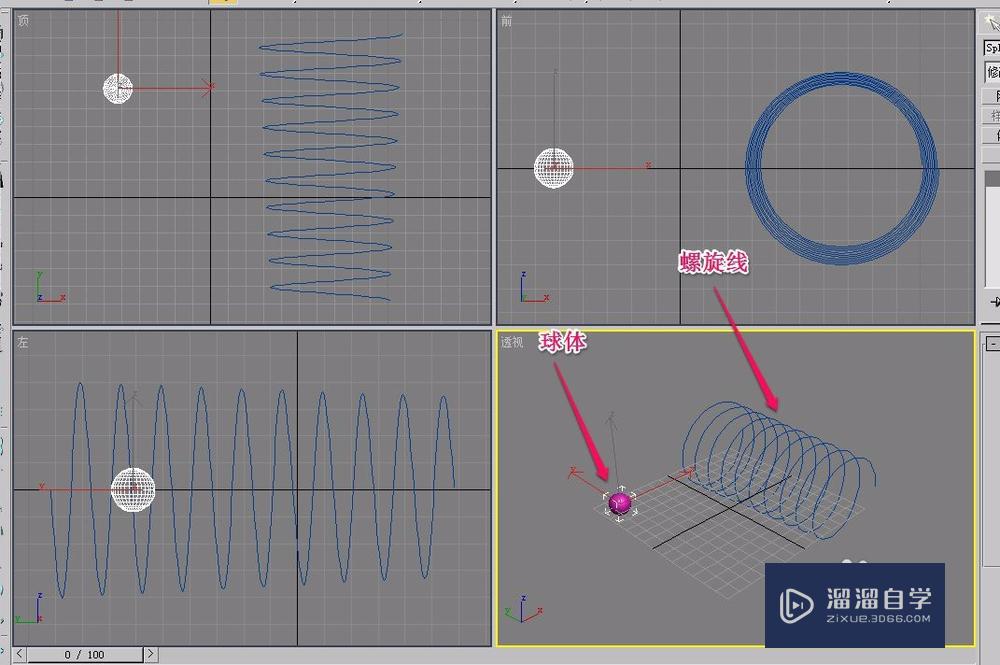Click the next frame arrow beside the time slider
1000x665 pixels.
coord(151,654)
